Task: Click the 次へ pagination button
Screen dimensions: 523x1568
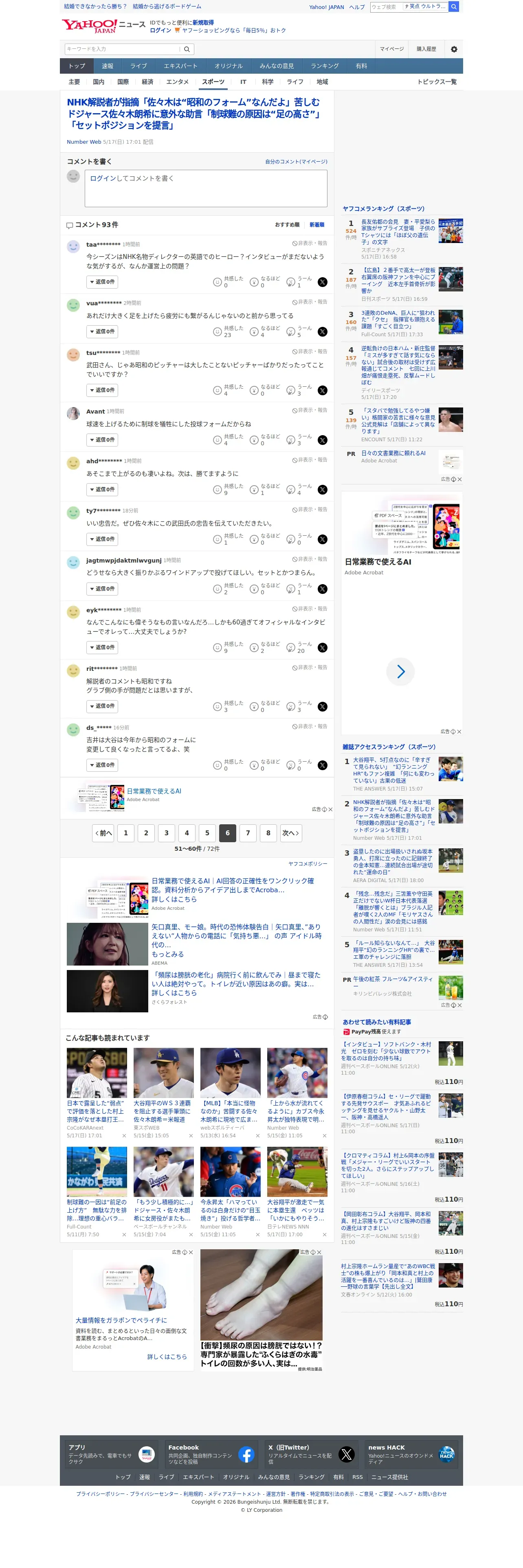Action: 290,833
